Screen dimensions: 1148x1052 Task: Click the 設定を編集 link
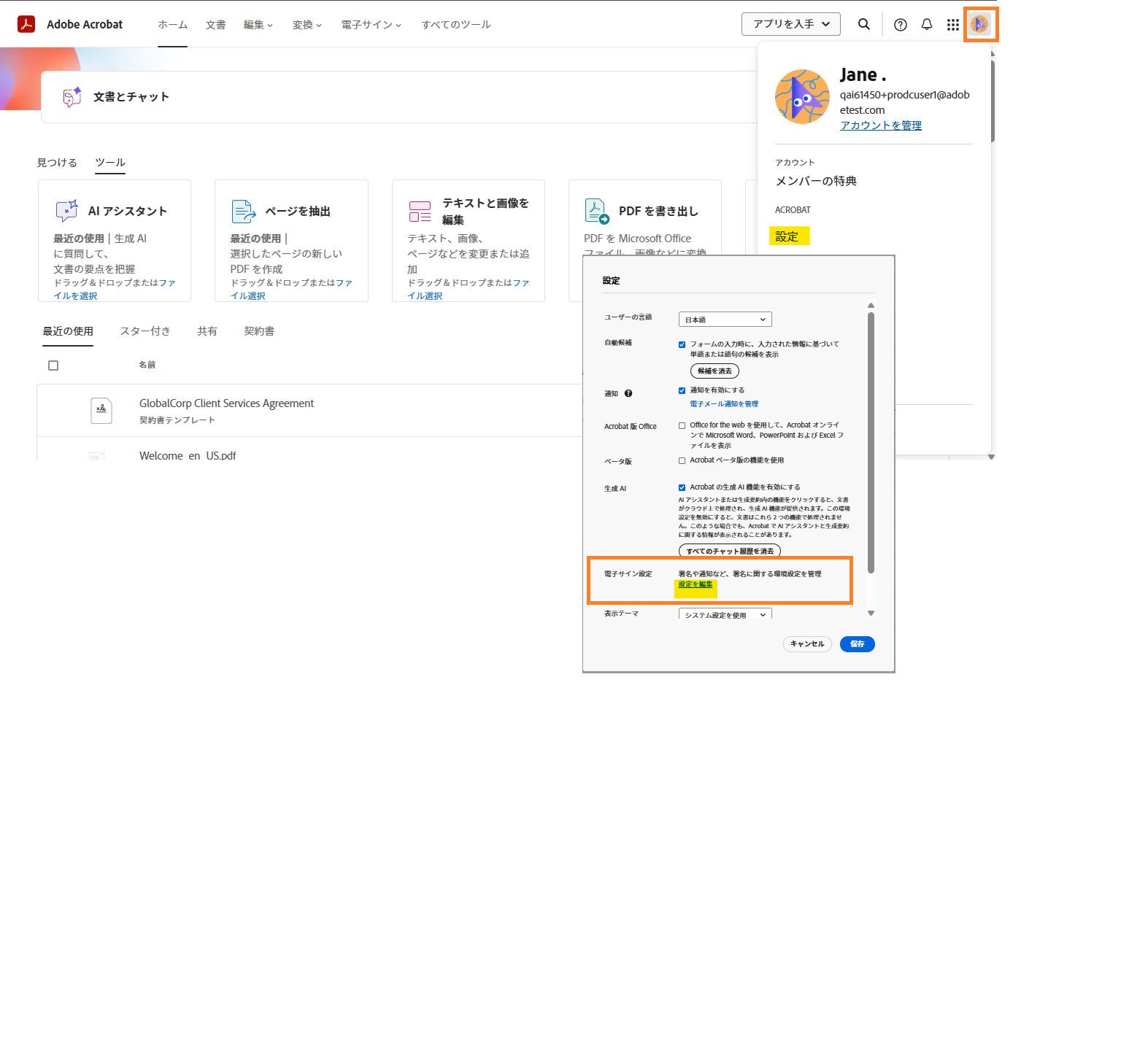[x=696, y=584]
